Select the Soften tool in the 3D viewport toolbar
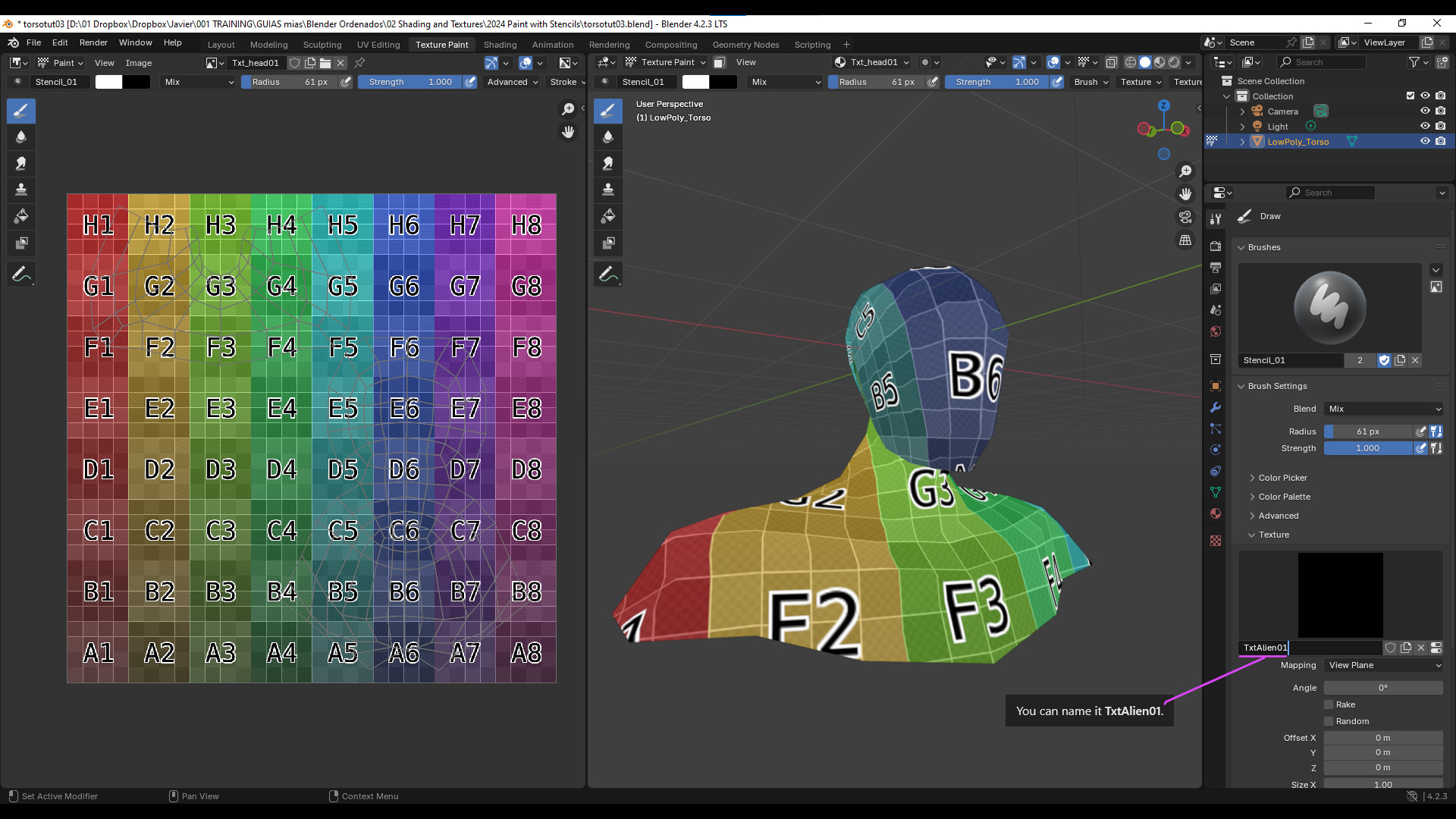 click(608, 137)
